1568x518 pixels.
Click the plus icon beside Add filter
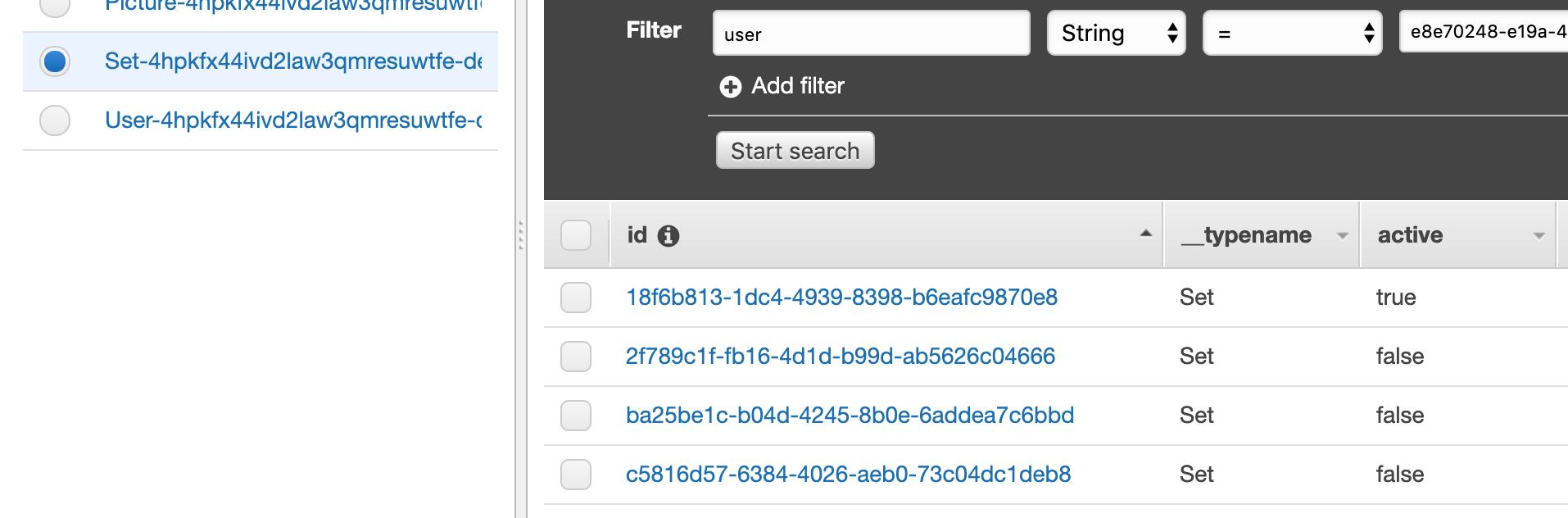coord(730,86)
